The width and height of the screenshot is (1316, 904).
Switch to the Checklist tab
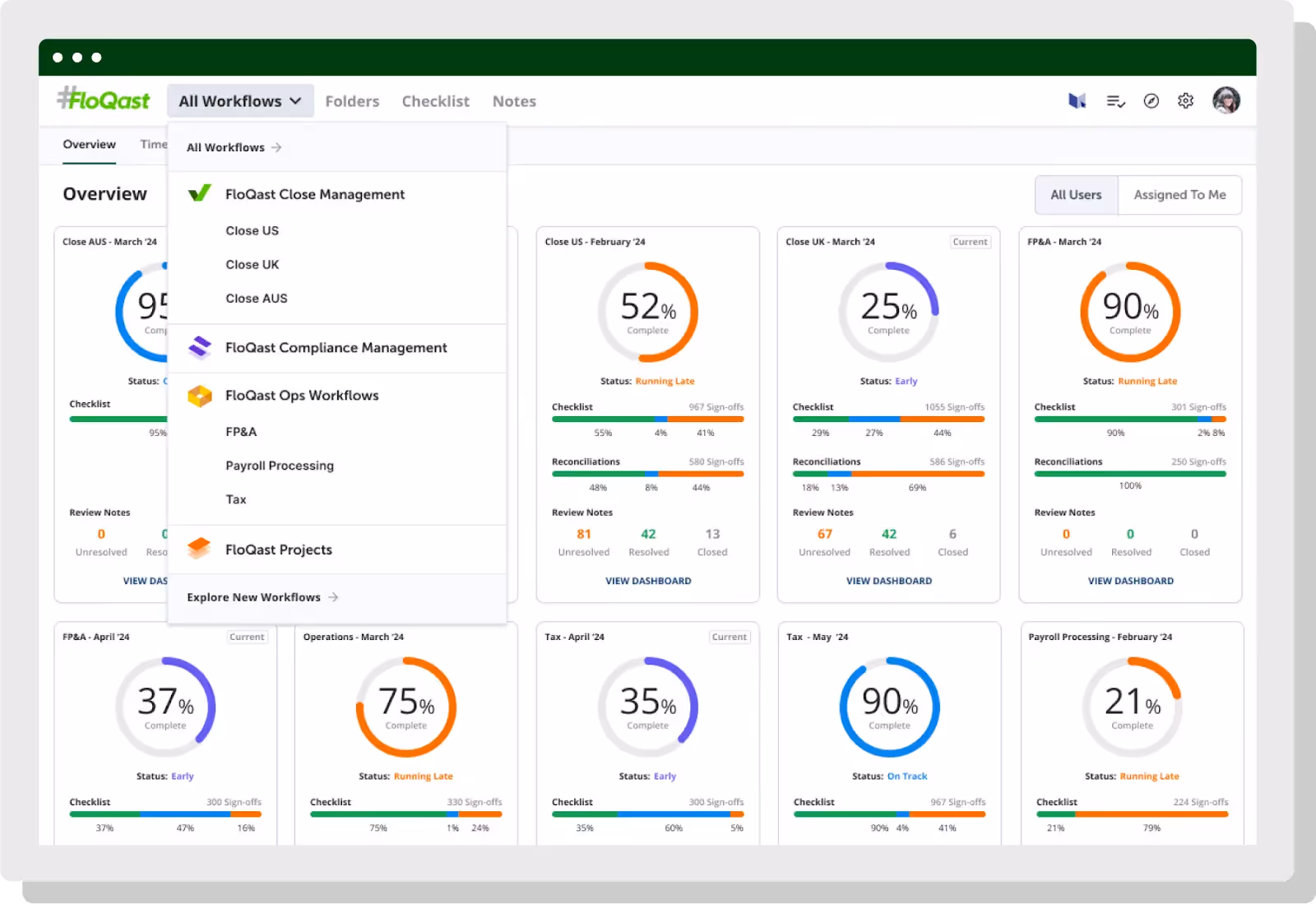pyautogui.click(x=435, y=100)
